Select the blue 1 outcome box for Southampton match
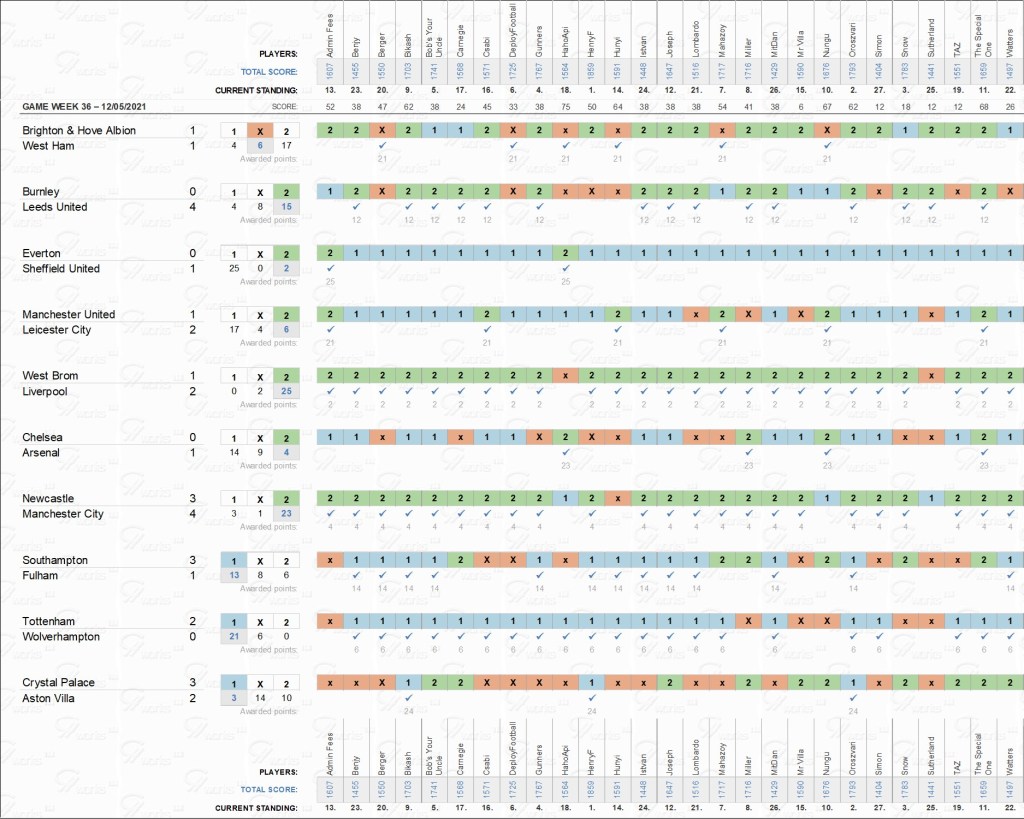This screenshot has width=1024, height=819. [234, 560]
